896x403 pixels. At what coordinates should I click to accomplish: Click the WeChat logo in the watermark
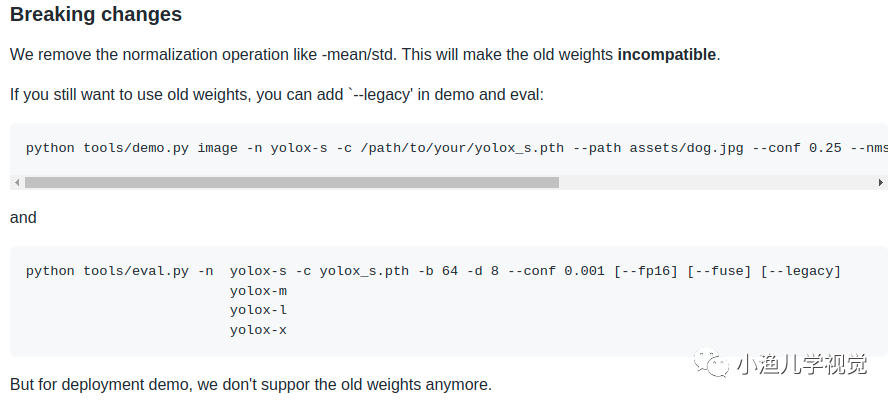tap(711, 362)
